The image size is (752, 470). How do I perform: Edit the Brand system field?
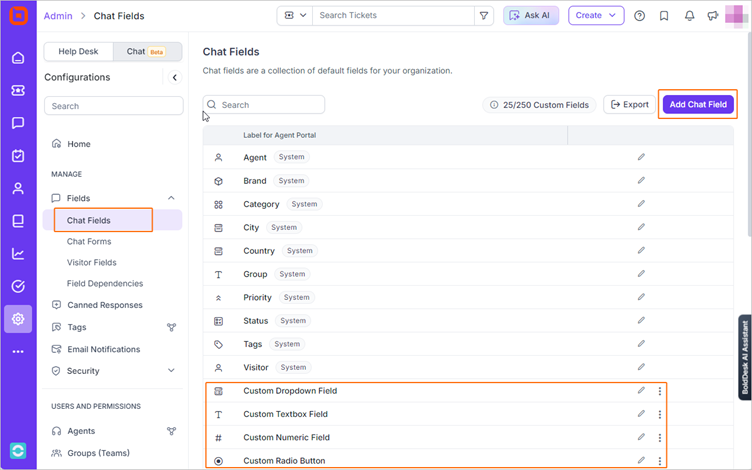[641, 180]
